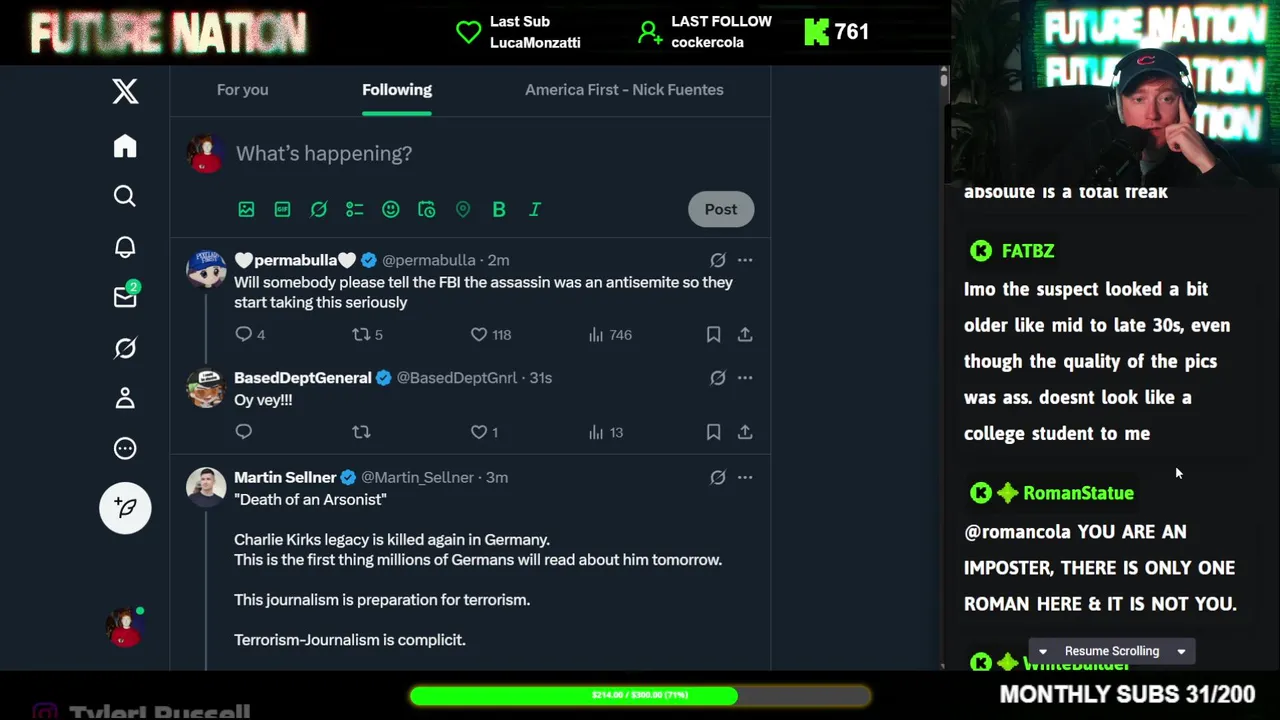Schedule post icon in composer
Viewport: 1280px width, 720px height.
pos(426,209)
